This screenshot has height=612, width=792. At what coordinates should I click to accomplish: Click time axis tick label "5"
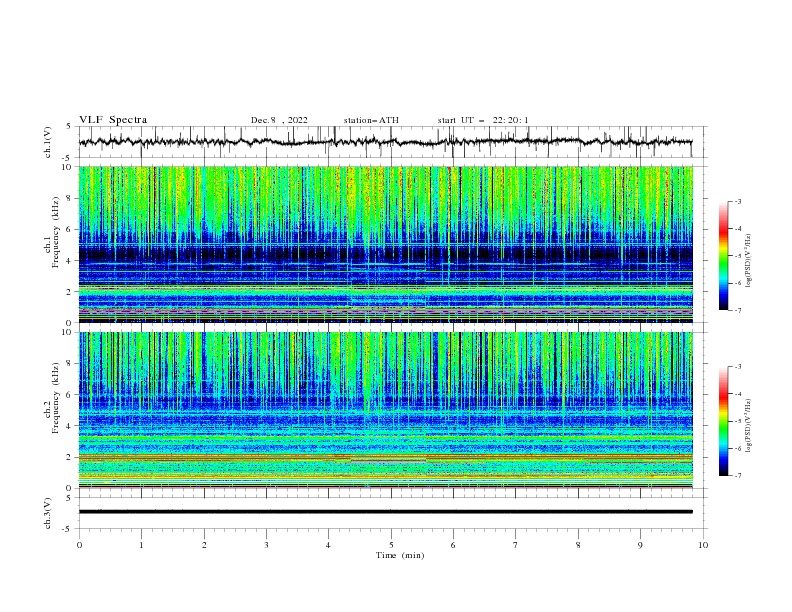391,545
